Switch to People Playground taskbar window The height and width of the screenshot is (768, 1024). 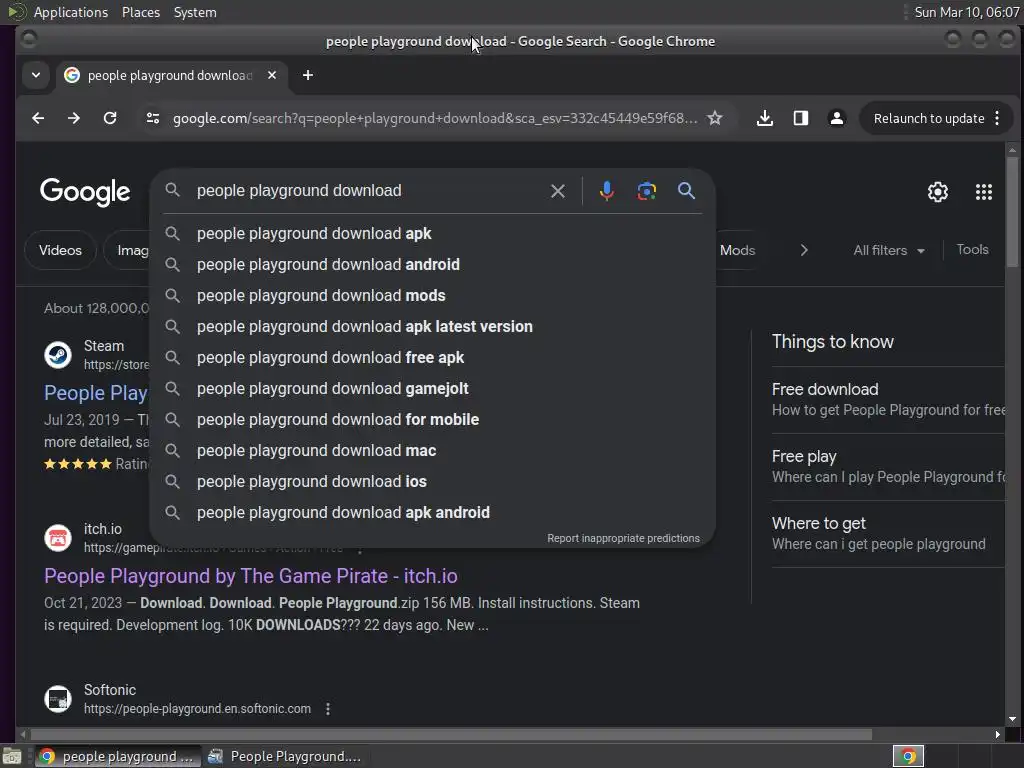point(285,756)
